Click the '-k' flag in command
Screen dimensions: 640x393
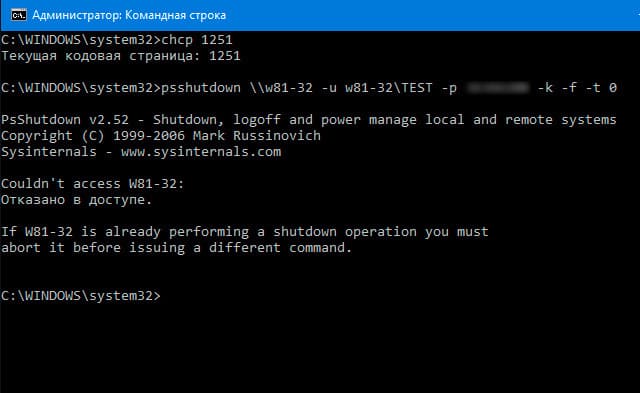(x=545, y=88)
